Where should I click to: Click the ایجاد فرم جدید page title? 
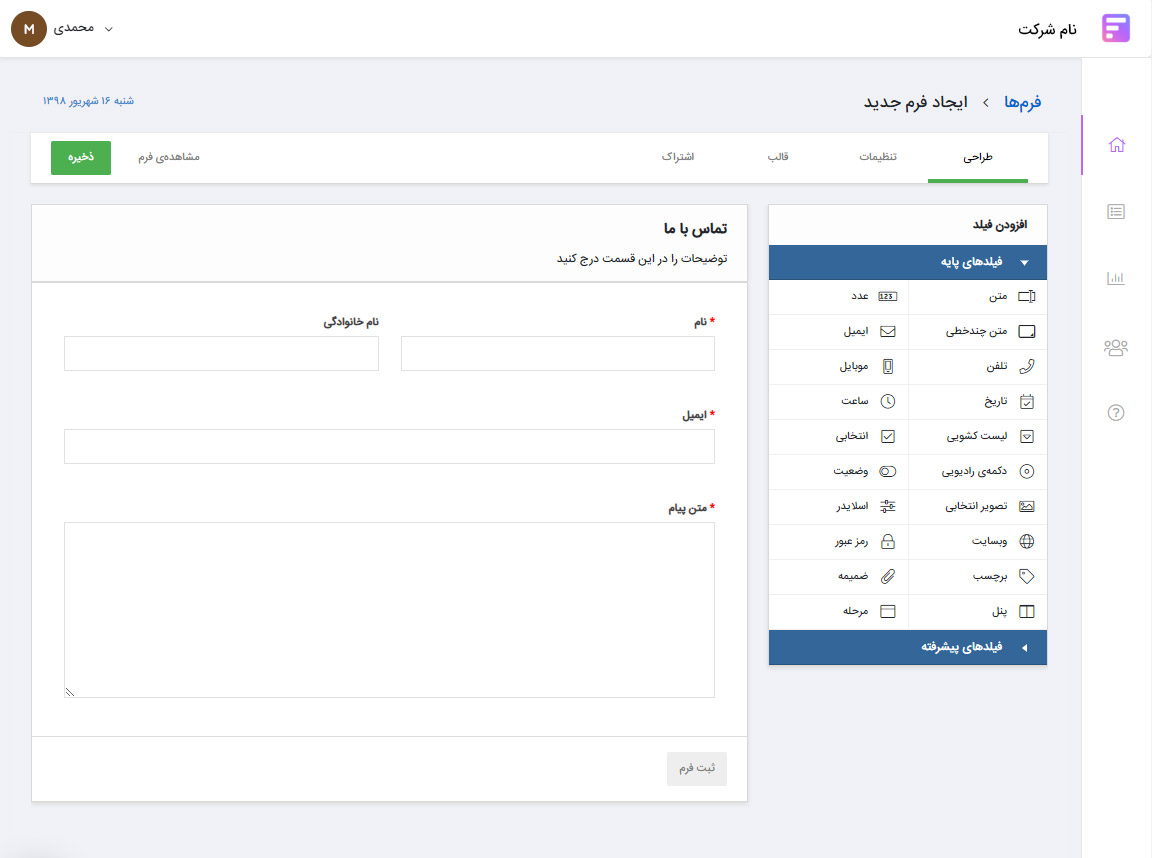[915, 102]
